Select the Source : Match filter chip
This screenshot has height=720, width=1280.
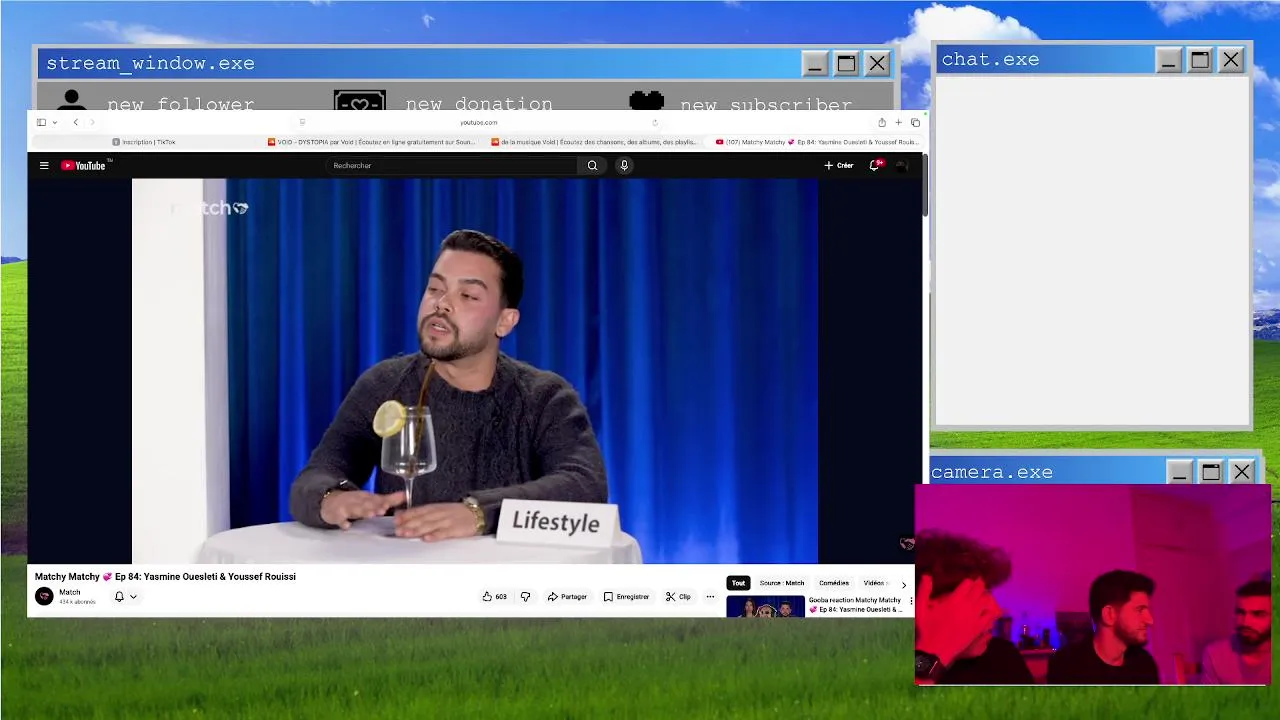(782, 583)
